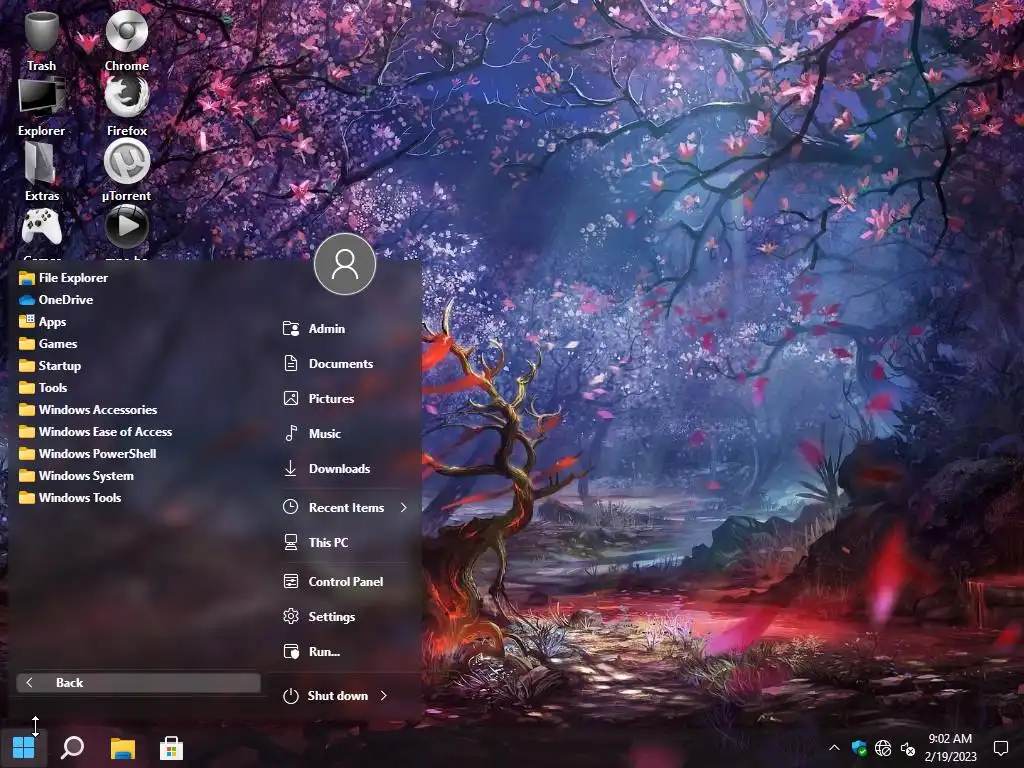Screen dimensions: 1024x768
Task: Expand Shut down options arrow
Action: [383, 696]
